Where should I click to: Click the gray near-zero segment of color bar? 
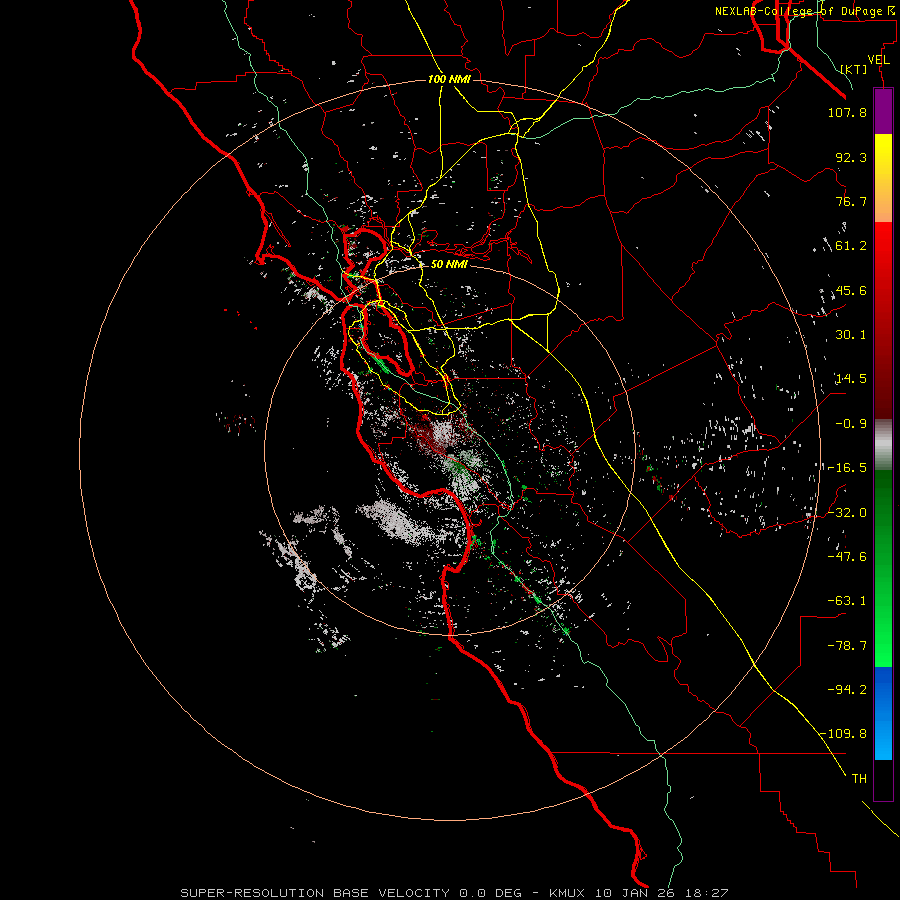[883, 445]
